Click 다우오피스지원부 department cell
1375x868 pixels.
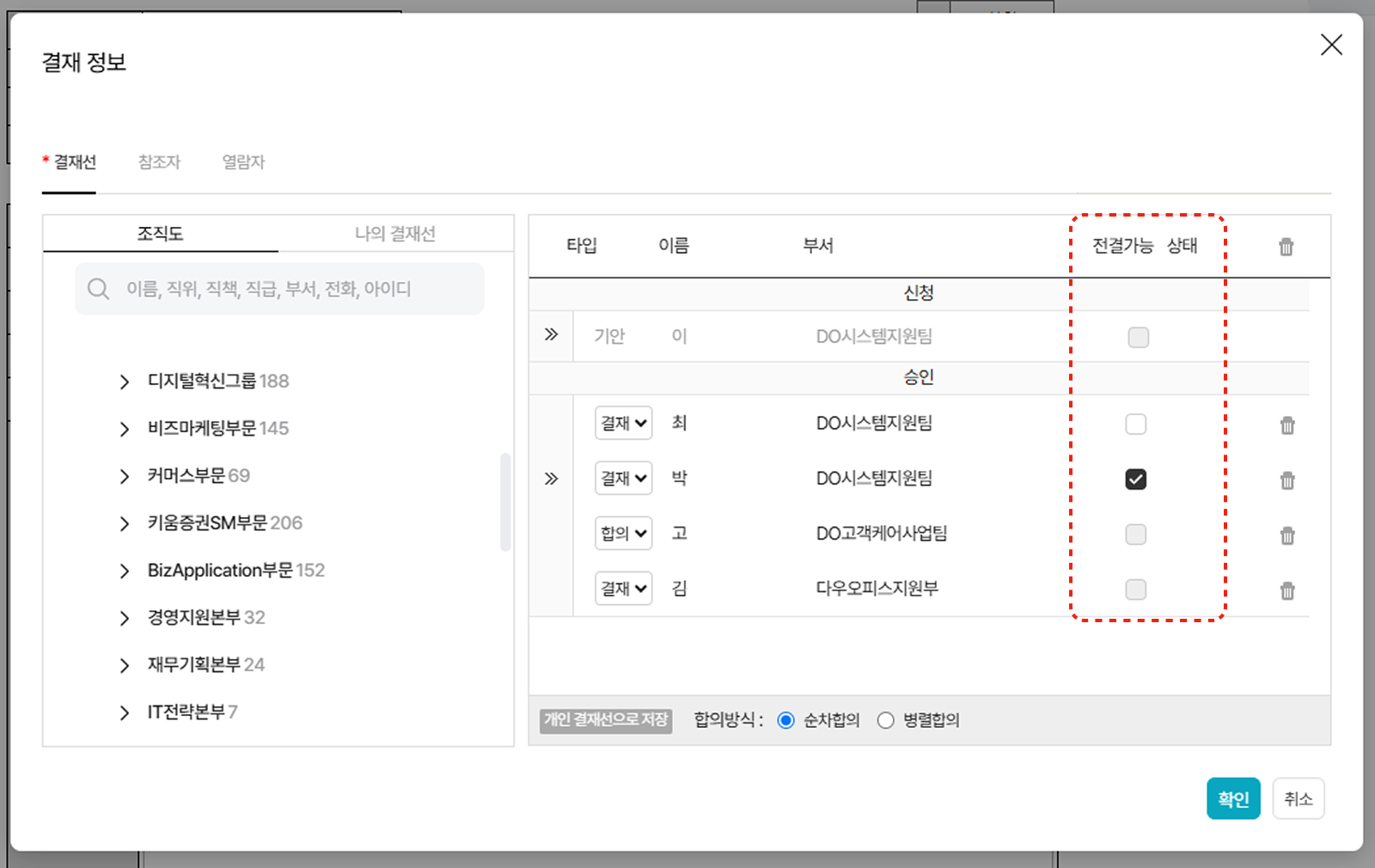point(877,589)
